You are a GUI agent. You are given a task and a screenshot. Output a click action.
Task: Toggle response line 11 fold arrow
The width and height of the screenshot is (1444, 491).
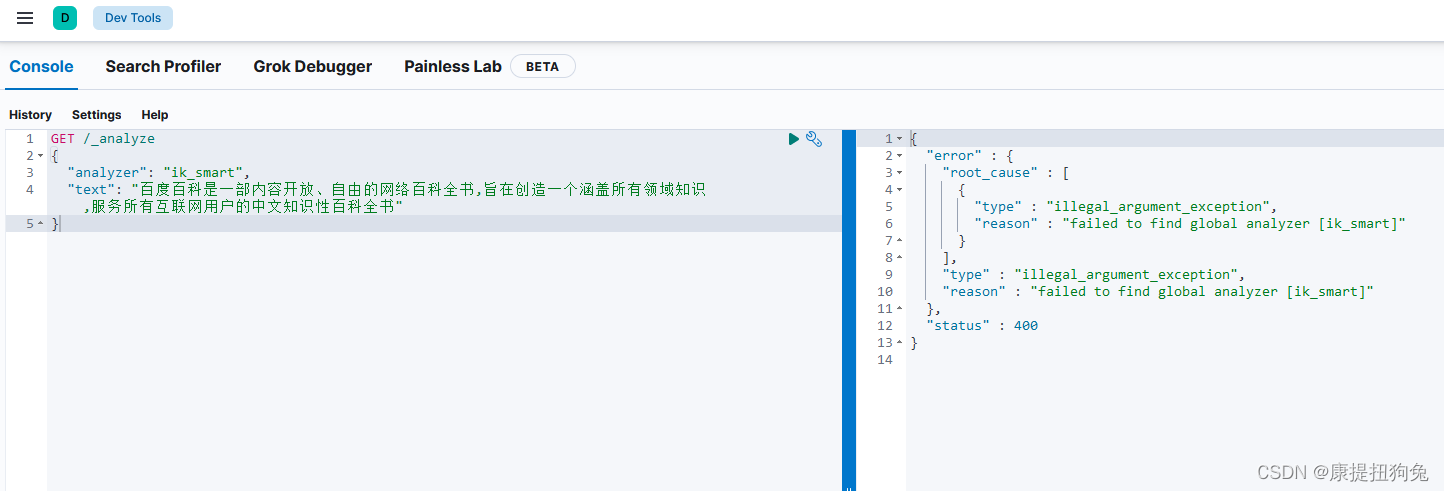tap(899, 309)
